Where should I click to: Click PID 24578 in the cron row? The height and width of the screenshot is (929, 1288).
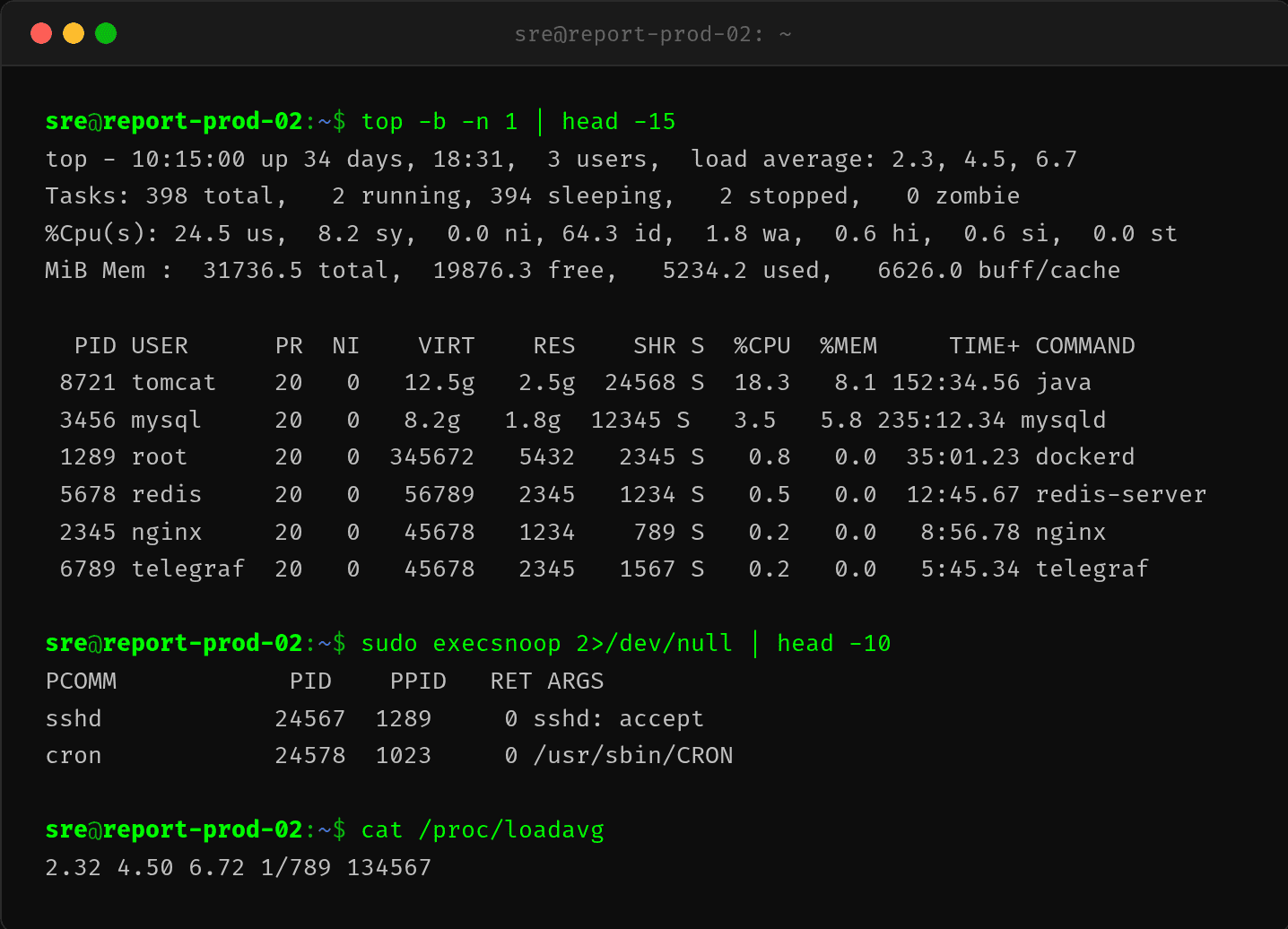coord(310,756)
